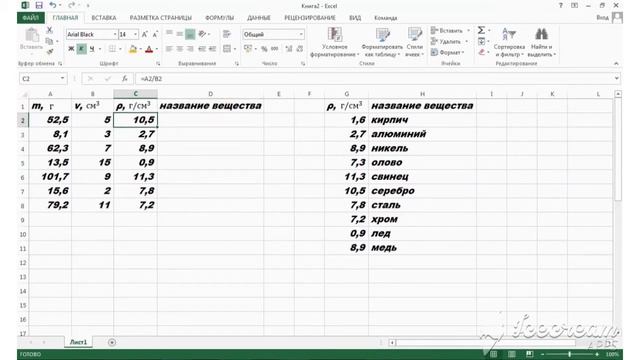Save the workbook from the quick access toolbar
Screen dimensions: 640x360
pyautogui.click(x=39, y=5)
